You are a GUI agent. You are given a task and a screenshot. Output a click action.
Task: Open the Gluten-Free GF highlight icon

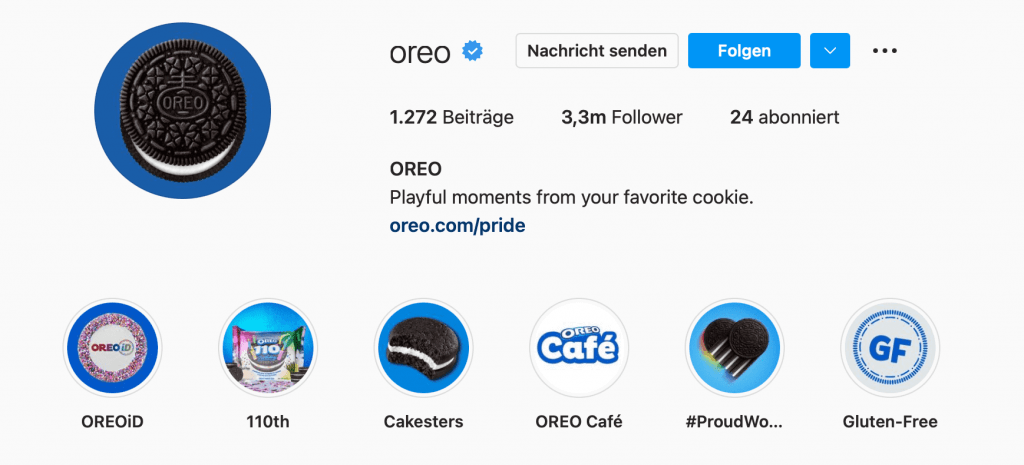(890, 348)
